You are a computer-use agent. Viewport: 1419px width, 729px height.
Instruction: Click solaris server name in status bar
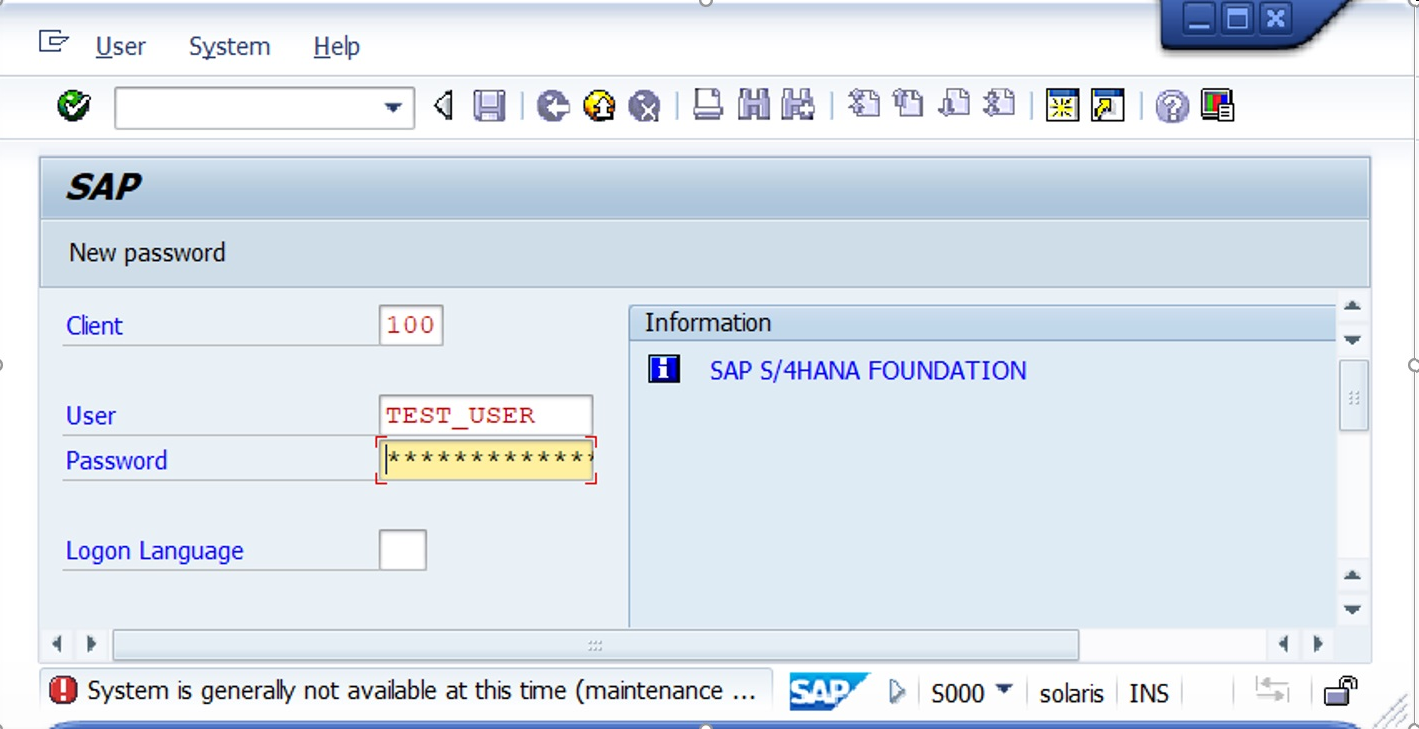coord(1071,693)
